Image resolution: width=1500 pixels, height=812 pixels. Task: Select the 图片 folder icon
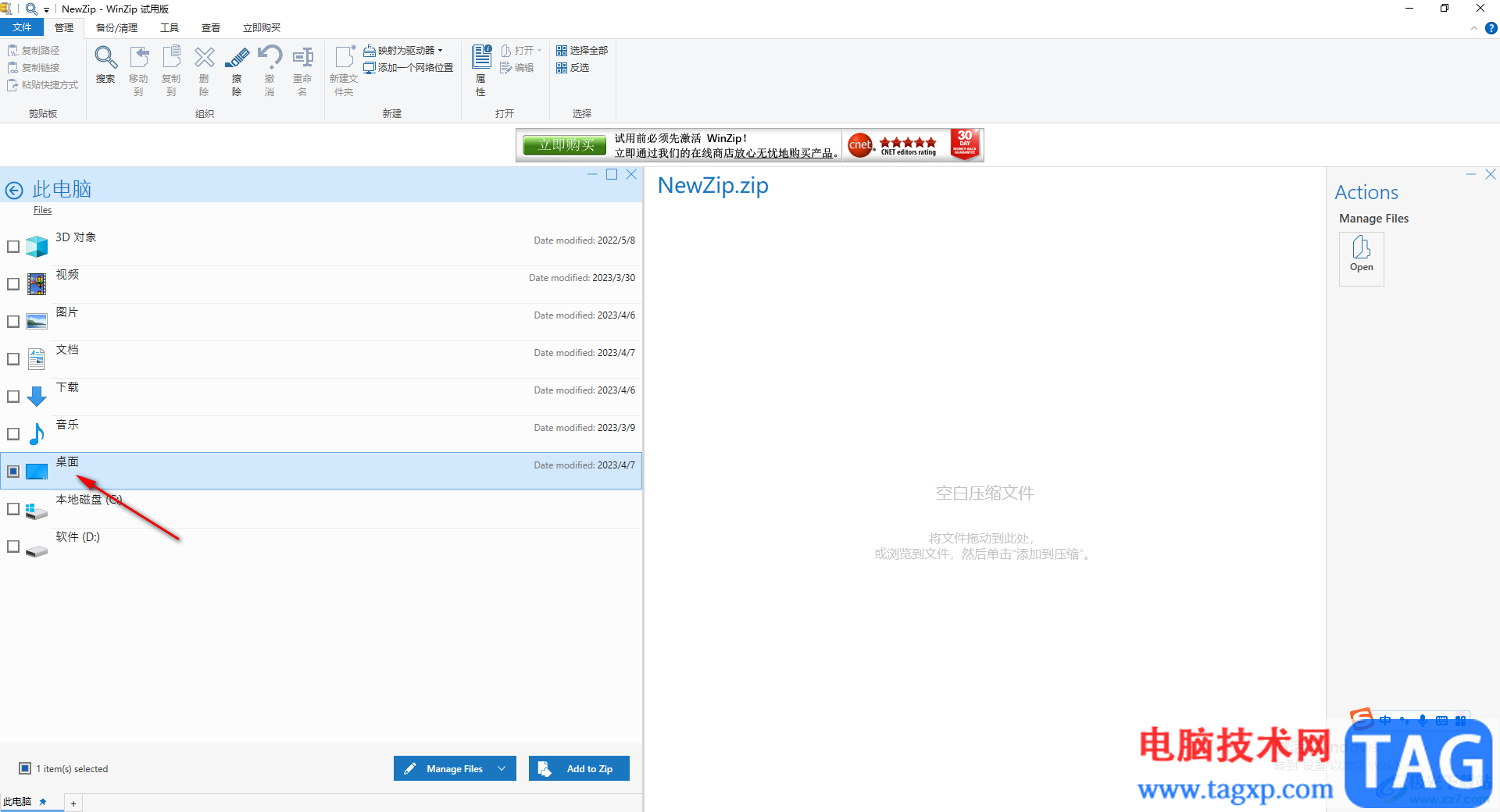click(37, 322)
